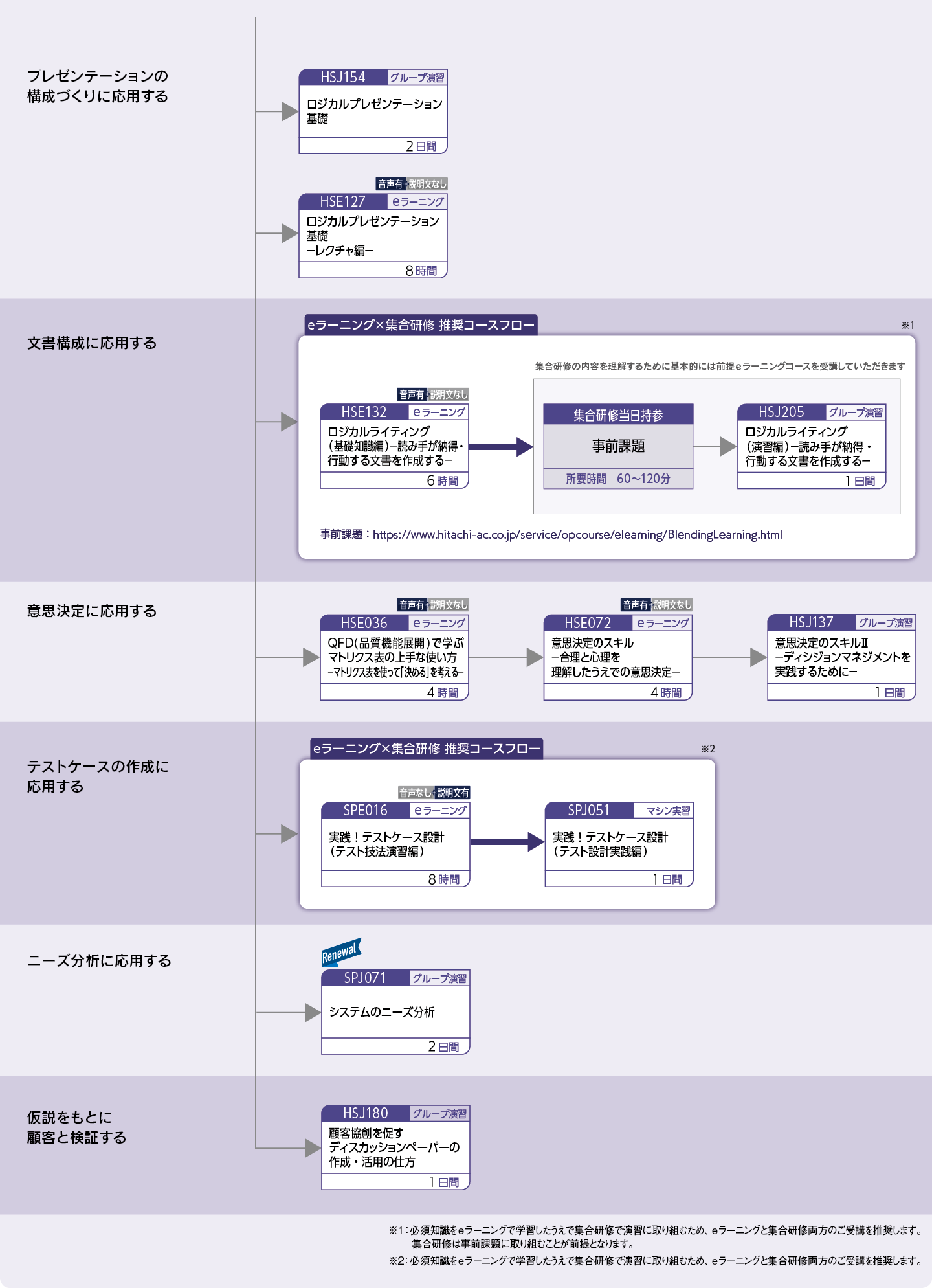Click 音声有 badge above HSE072
The image size is (932, 1288).
tap(636, 605)
